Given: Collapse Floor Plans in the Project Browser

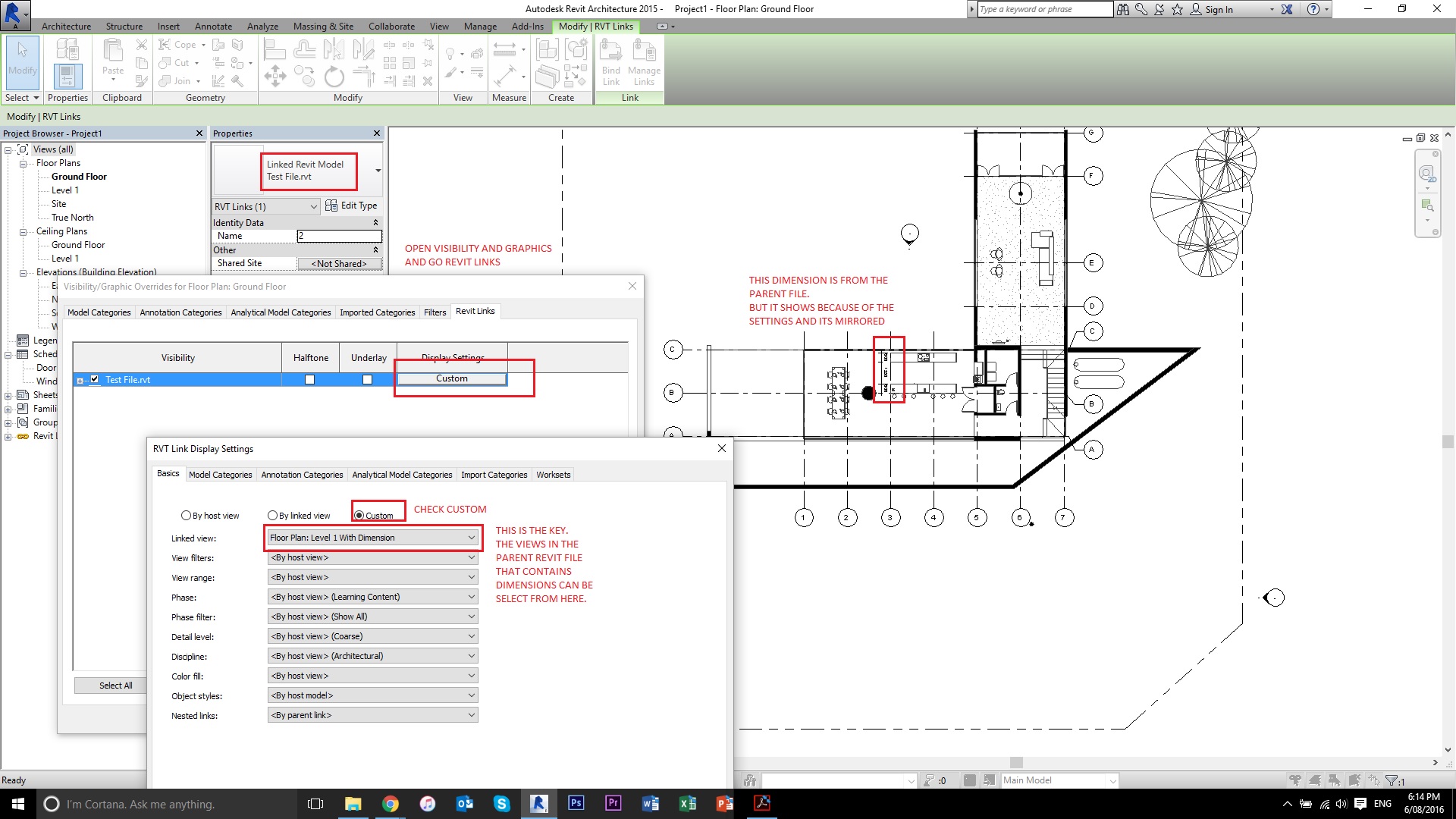Looking at the screenshot, I should (x=24, y=162).
